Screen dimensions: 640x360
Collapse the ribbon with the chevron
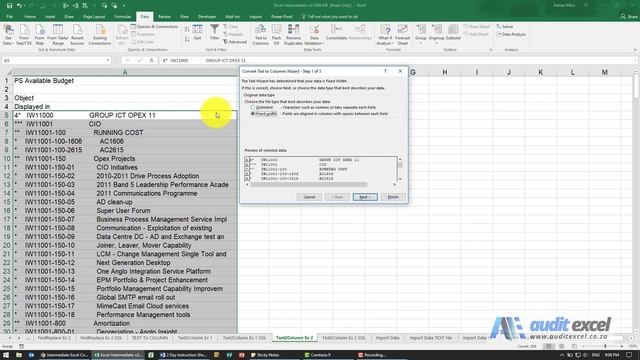click(x=635, y=50)
